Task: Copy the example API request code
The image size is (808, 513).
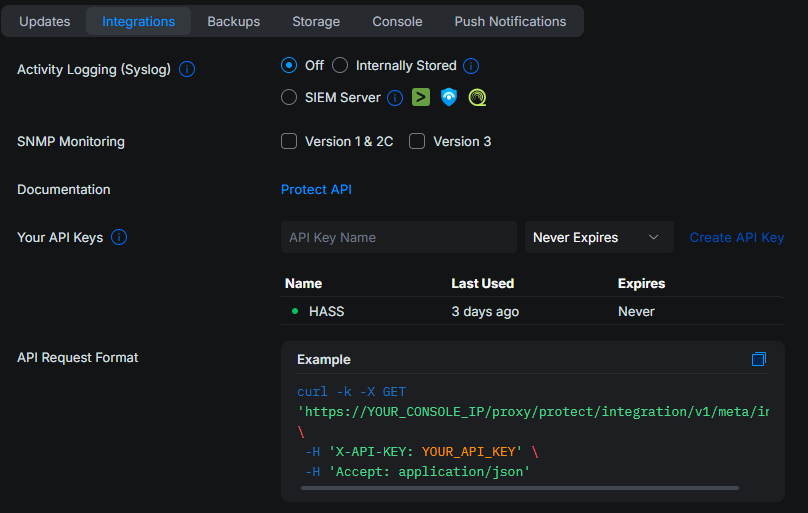Action: pos(758,359)
